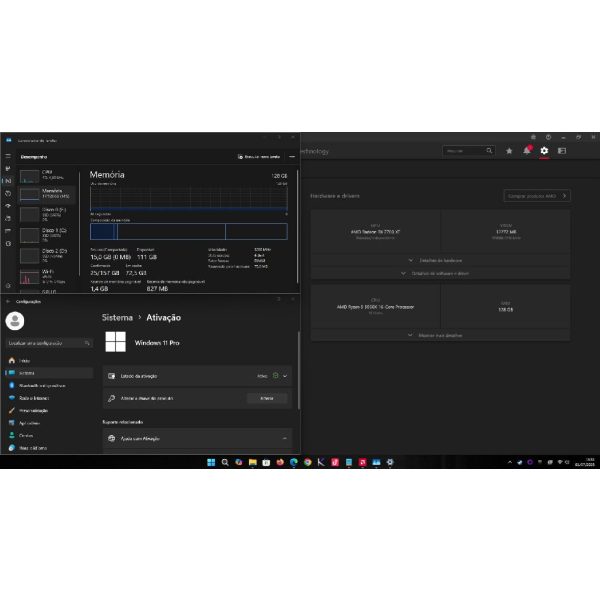The width and height of the screenshot is (600, 600).
Task: Click the 'Localizar uma configuração' search field
Action: pos(47,342)
